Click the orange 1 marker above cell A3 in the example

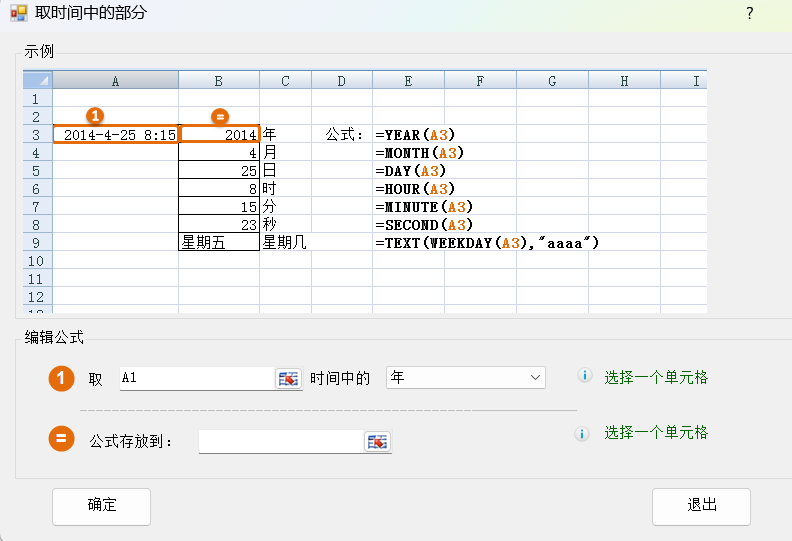(x=95, y=116)
